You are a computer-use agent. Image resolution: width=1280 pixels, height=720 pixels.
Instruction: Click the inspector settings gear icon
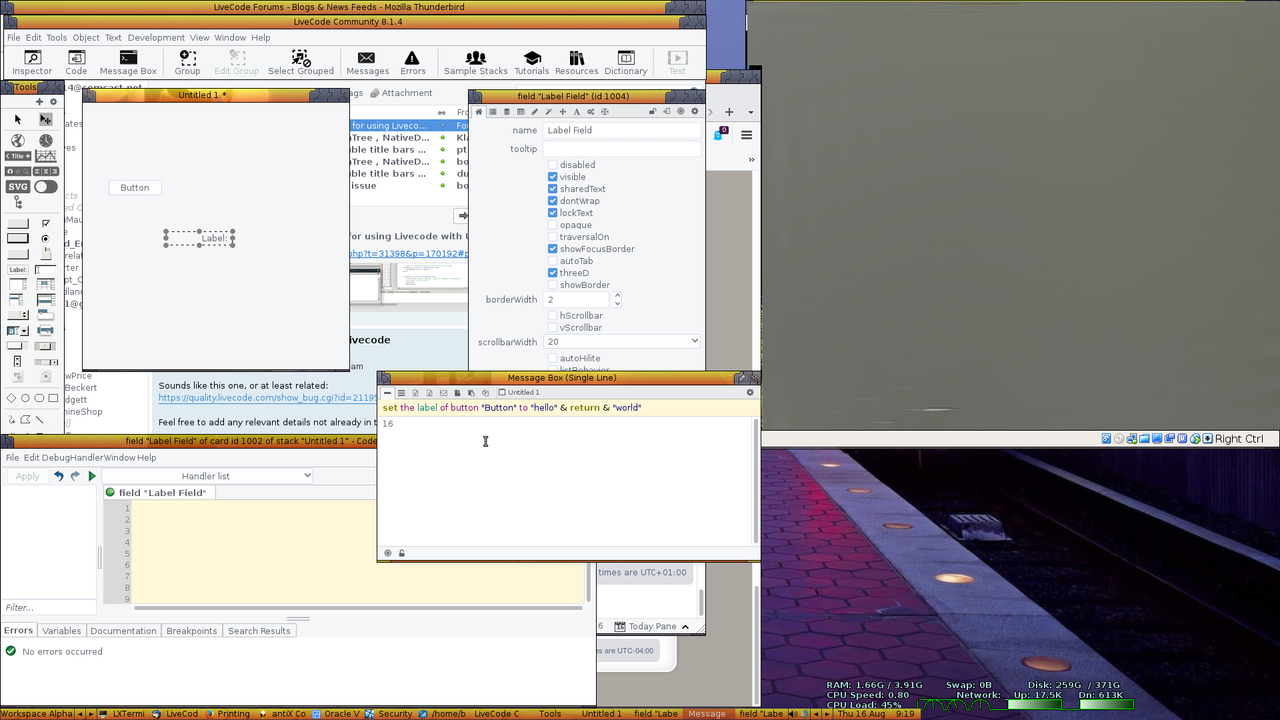point(695,112)
